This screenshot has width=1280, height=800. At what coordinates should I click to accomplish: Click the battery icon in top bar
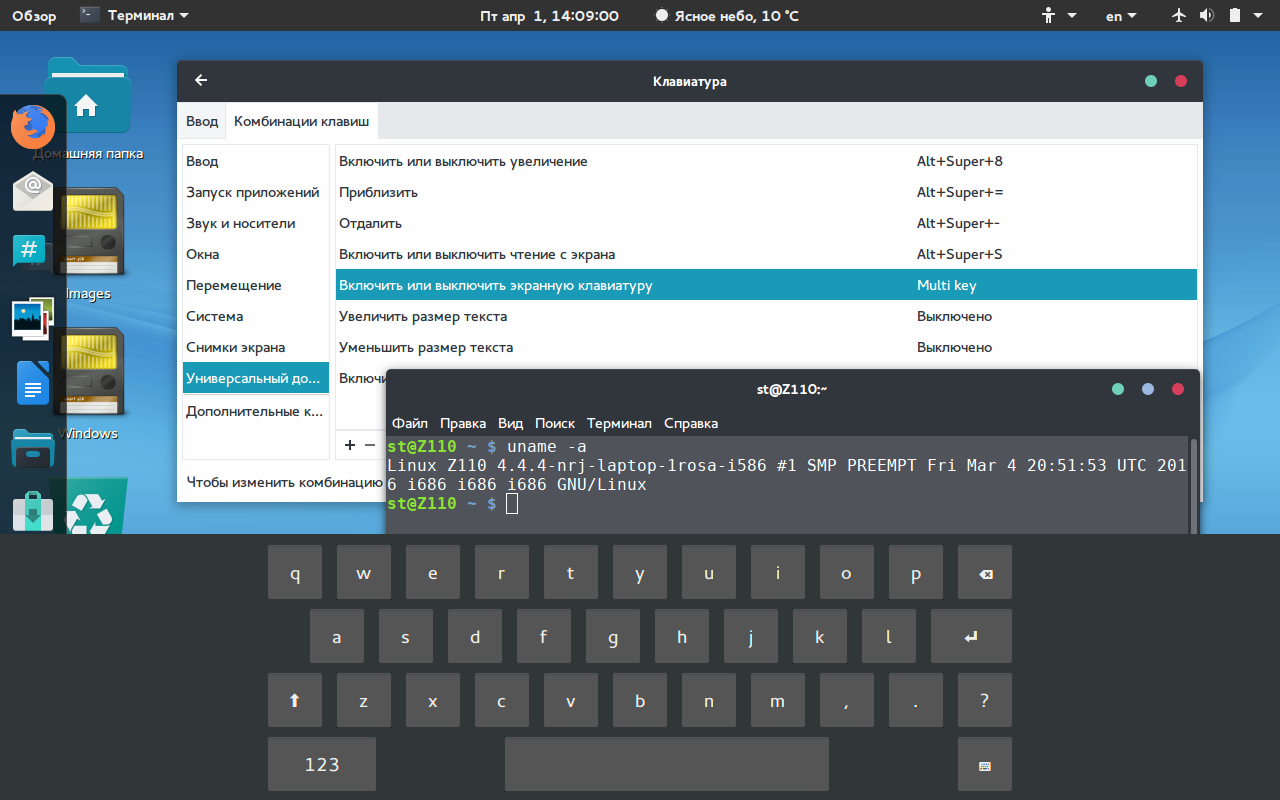click(1235, 15)
